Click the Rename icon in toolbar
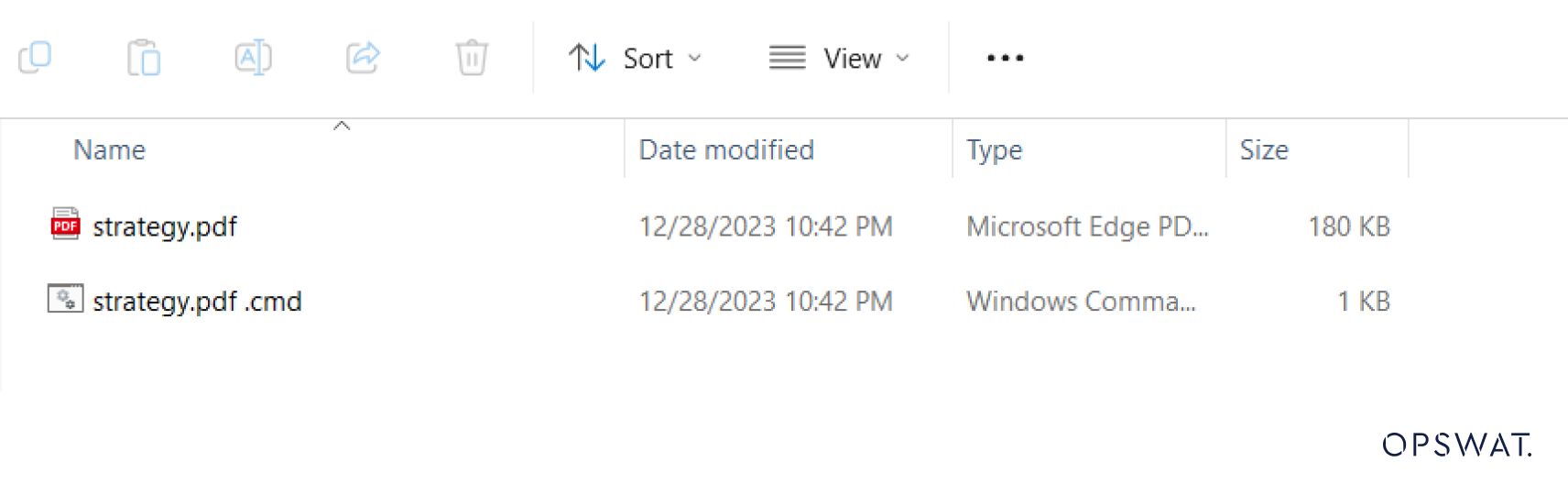Viewport: 1568px width, 495px height. tap(253, 58)
